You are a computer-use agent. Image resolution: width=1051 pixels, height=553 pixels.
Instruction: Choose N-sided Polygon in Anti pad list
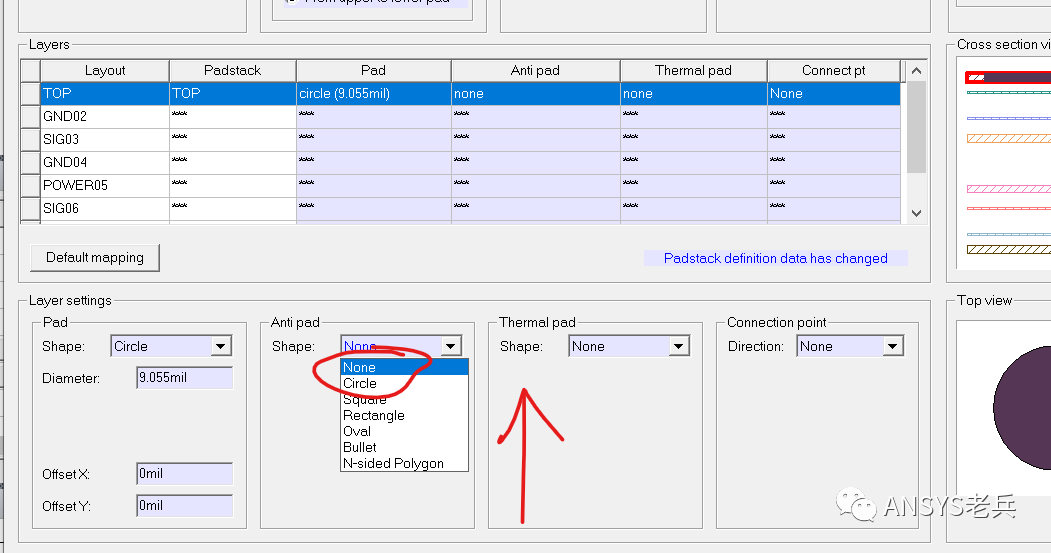(404, 464)
